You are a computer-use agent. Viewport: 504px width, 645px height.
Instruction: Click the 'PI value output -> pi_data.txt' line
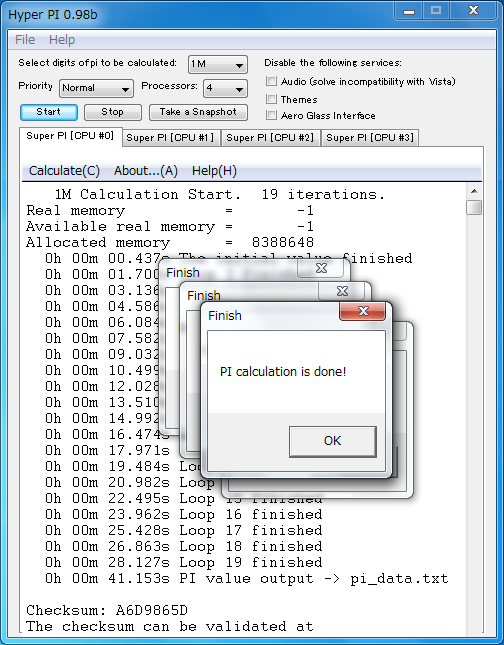[x=247, y=579]
